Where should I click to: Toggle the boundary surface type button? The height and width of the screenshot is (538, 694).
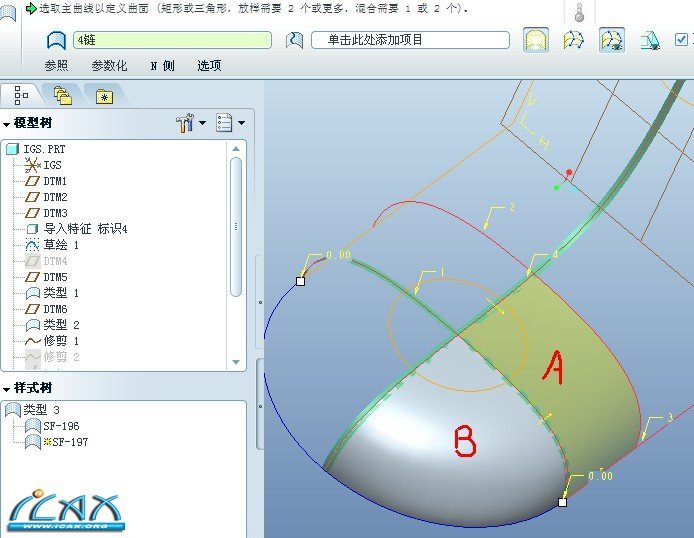pos(536,40)
